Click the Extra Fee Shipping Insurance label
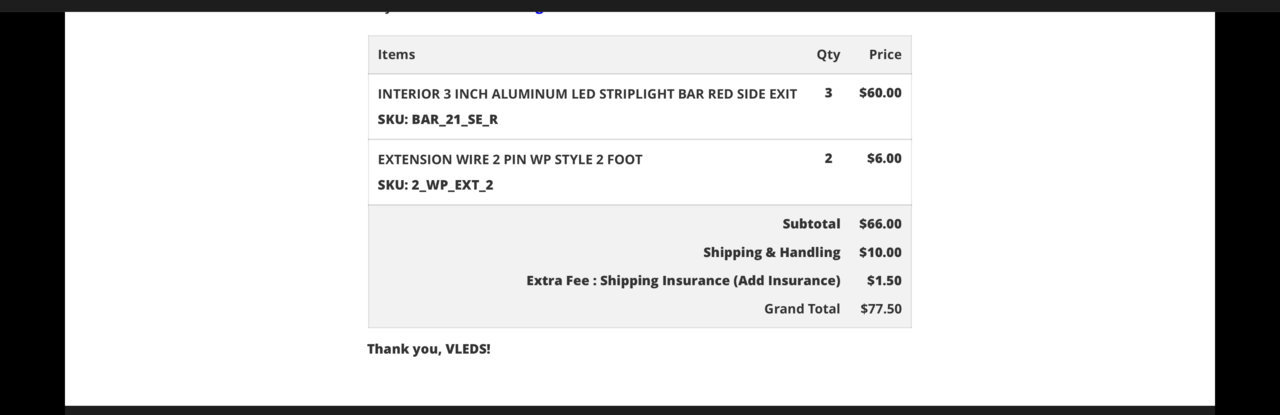Viewport: 1280px width, 415px height. pyautogui.click(x=684, y=280)
